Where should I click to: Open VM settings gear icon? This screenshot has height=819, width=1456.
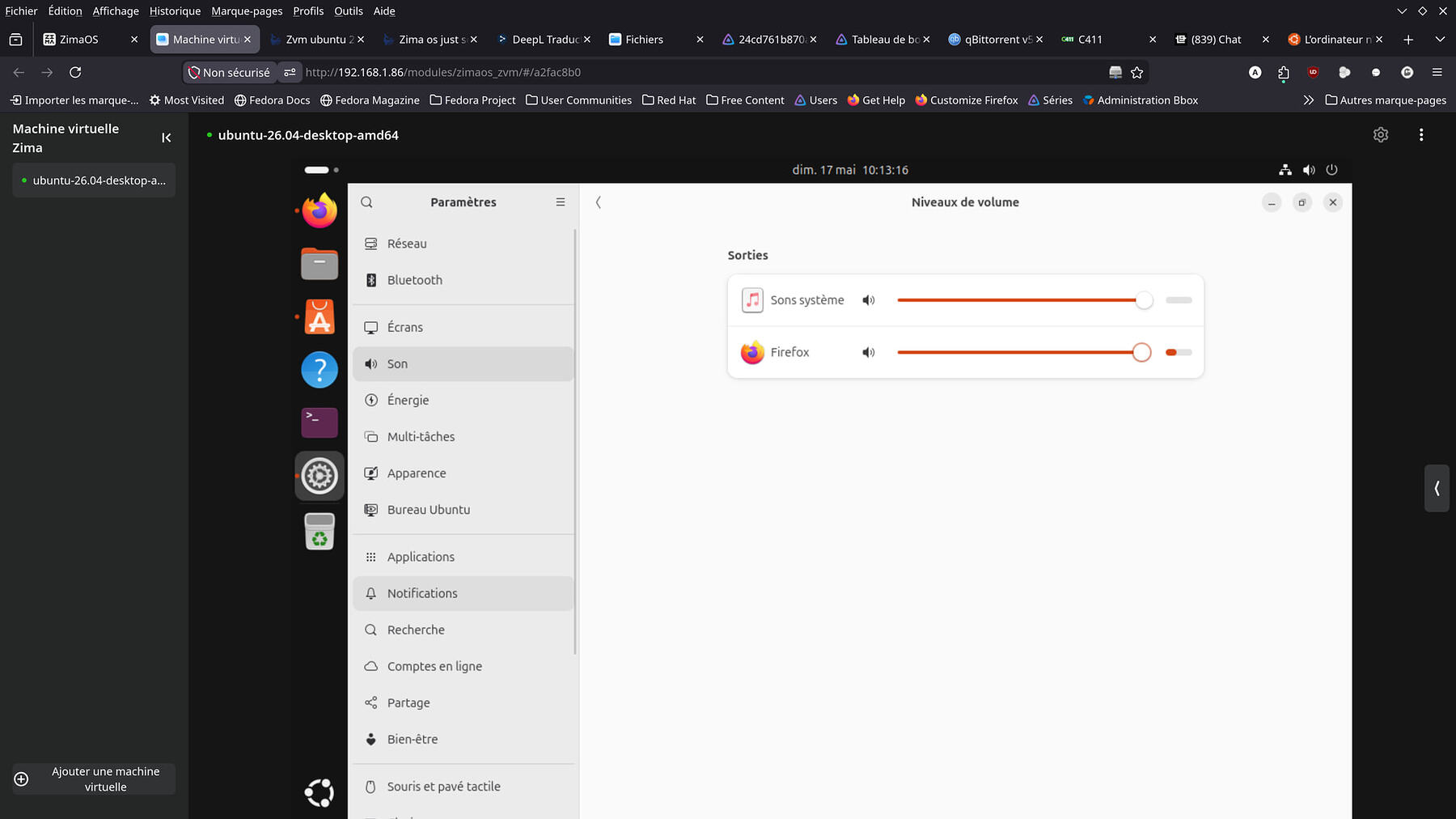tap(1381, 135)
